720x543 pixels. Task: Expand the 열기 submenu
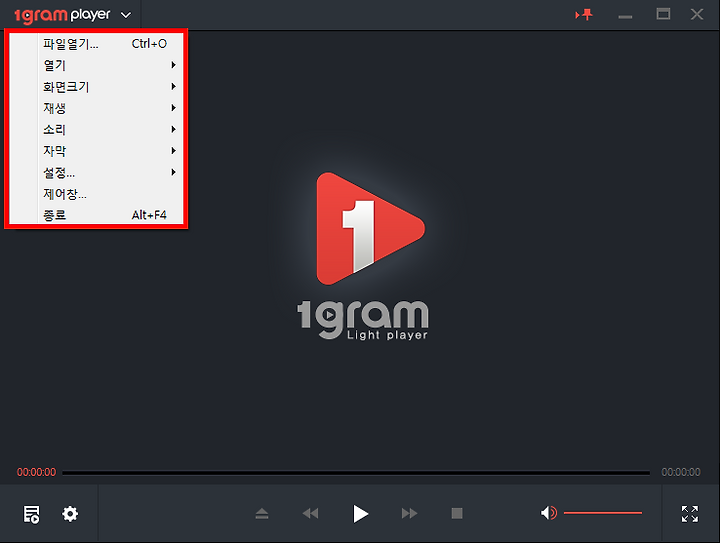pos(96,65)
